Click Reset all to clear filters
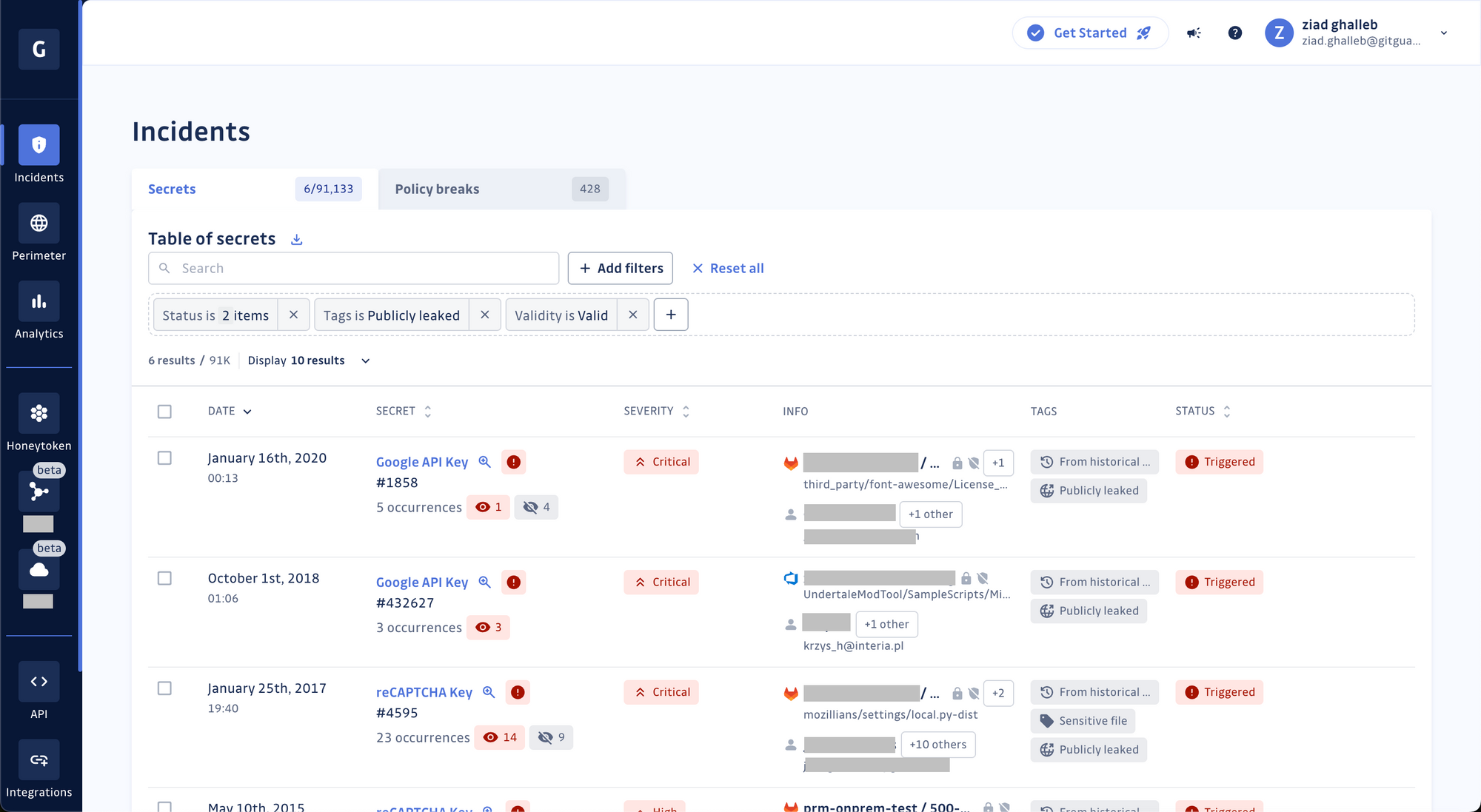1481x812 pixels. tap(728, 268)
